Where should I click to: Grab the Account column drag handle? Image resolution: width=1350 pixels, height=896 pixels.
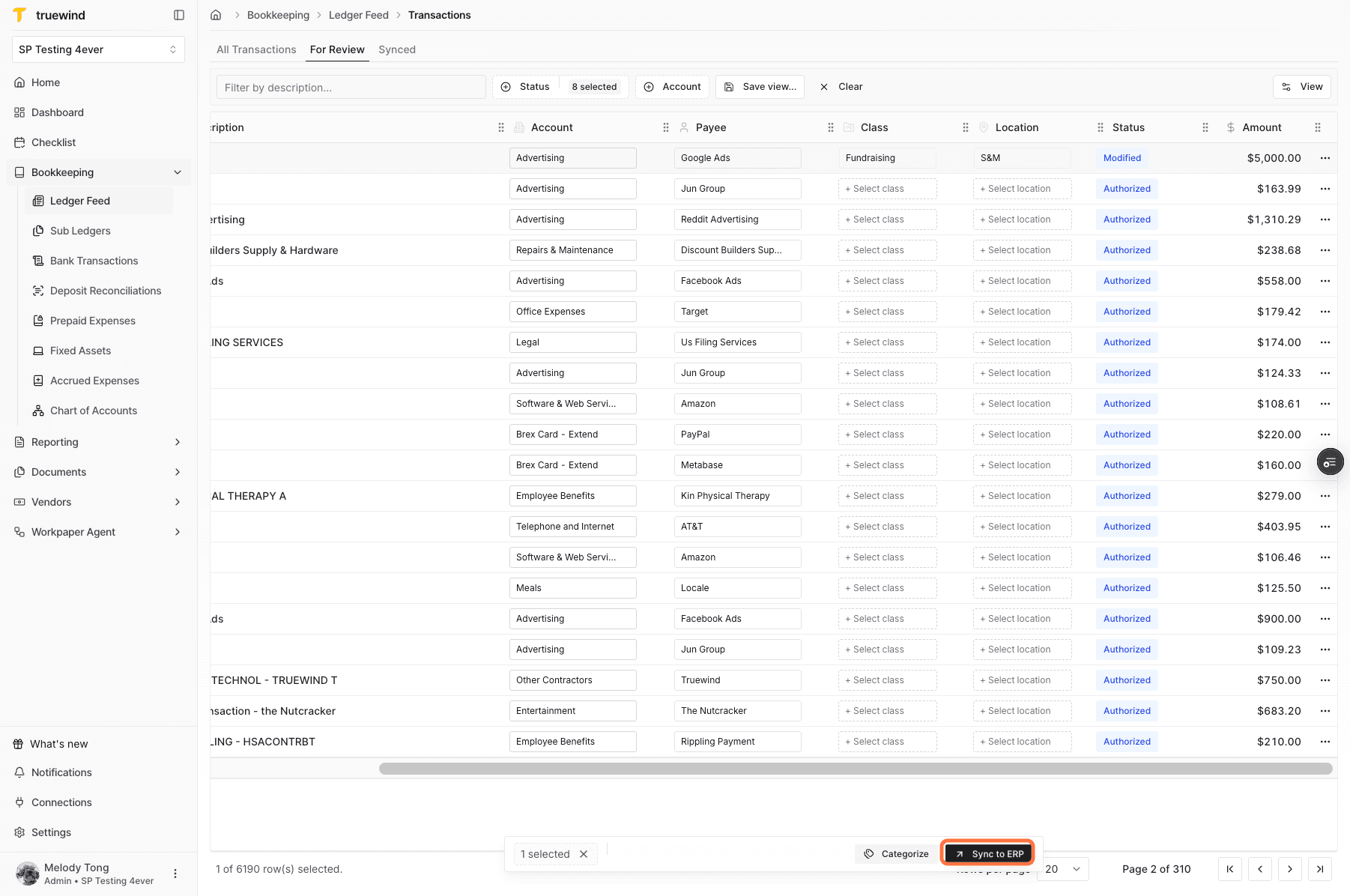pos(666,127)
